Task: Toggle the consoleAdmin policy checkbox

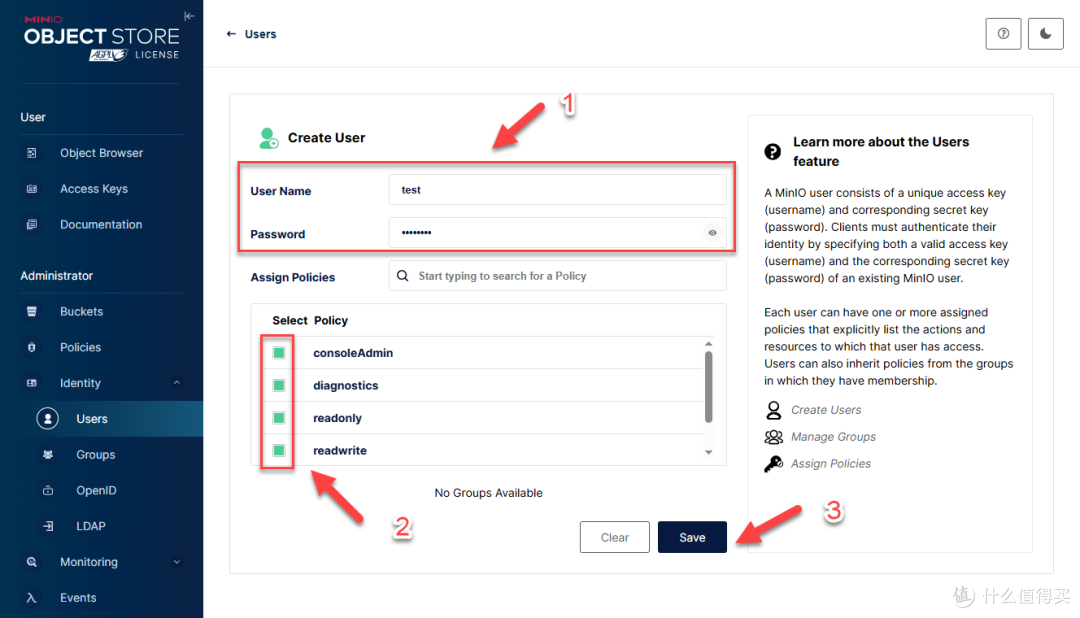Action: click(x=279, y=353)
